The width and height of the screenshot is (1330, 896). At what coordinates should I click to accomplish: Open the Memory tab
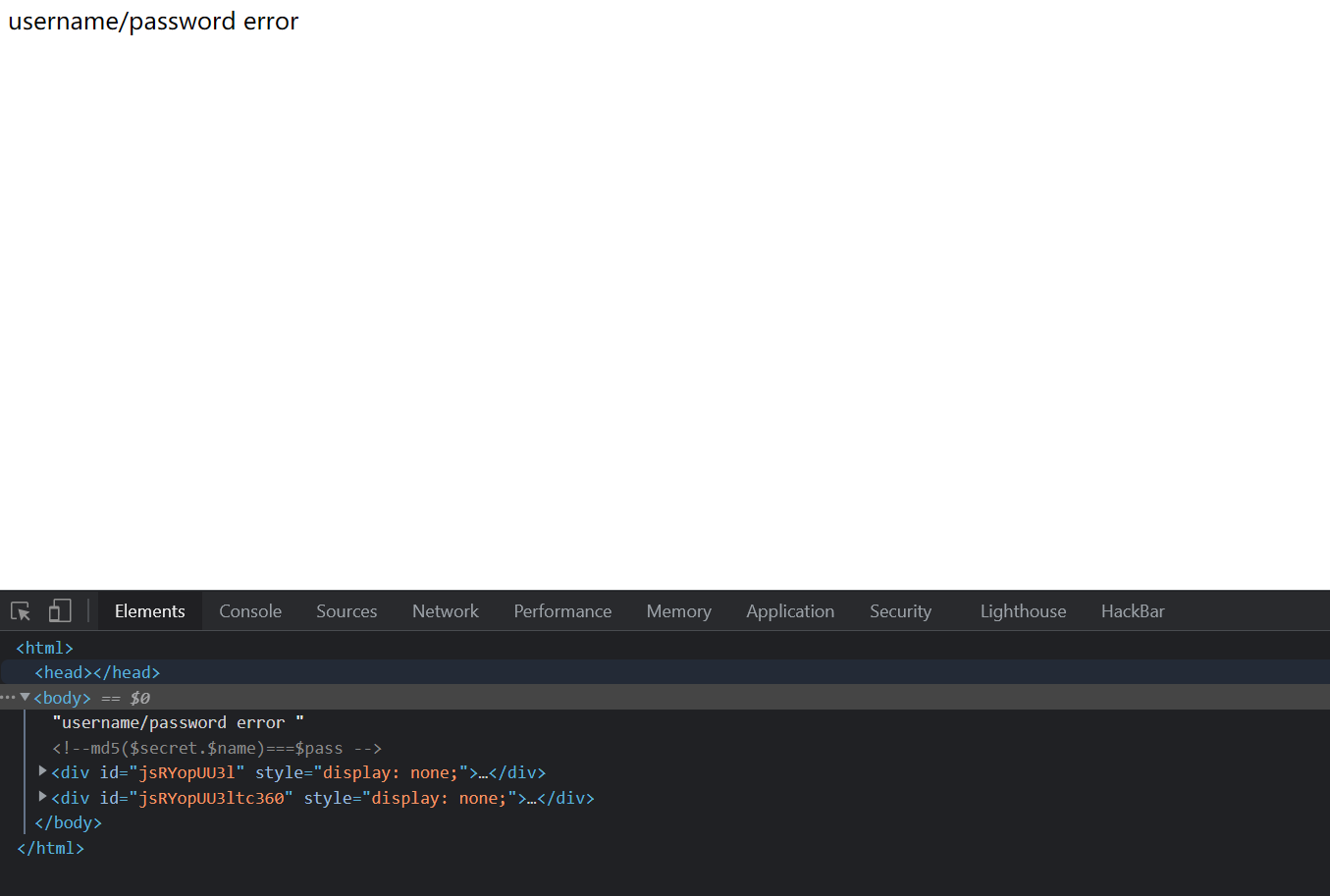pyautogui.click(x=678, y=611)
